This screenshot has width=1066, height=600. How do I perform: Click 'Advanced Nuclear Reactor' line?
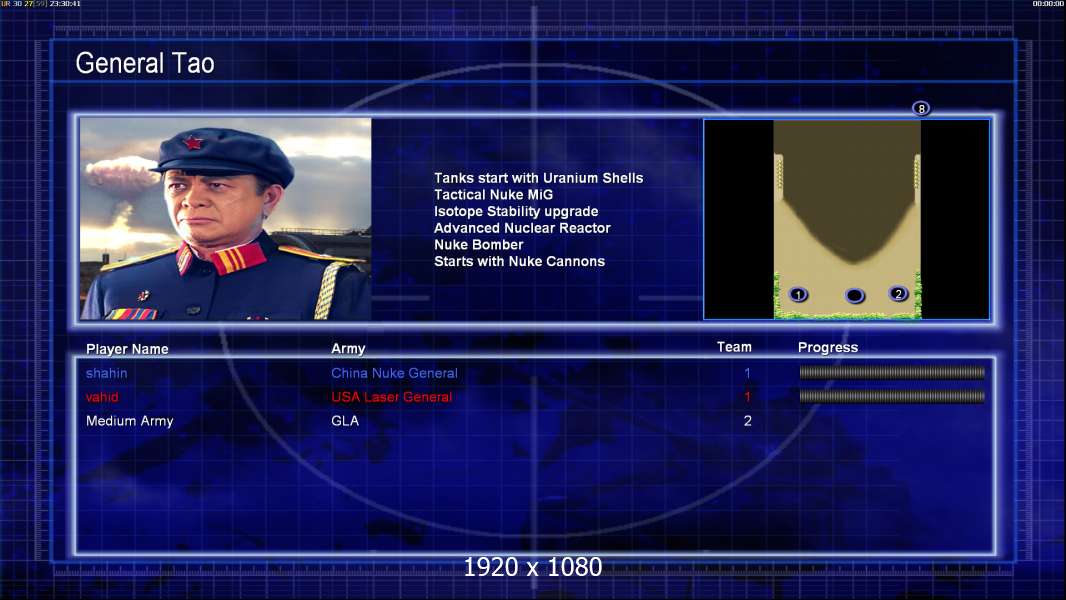tap(522, 228)
